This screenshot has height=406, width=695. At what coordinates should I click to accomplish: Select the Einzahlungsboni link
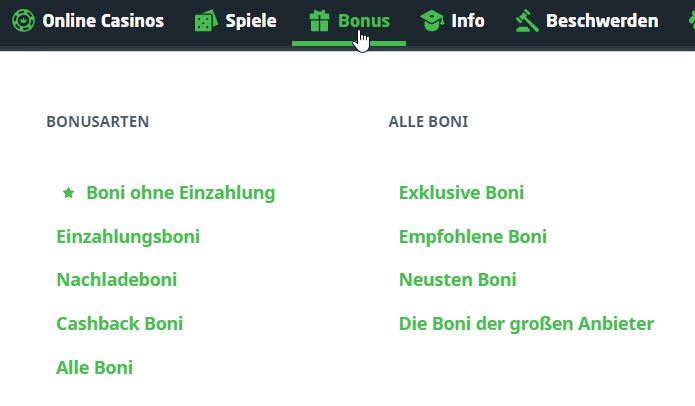pos(128,237)
